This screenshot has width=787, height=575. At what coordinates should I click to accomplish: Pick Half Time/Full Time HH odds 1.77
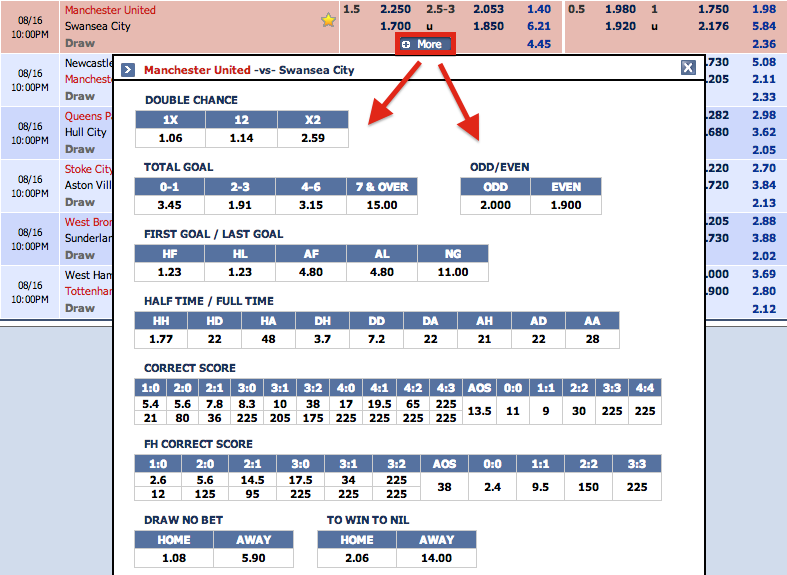161,339
